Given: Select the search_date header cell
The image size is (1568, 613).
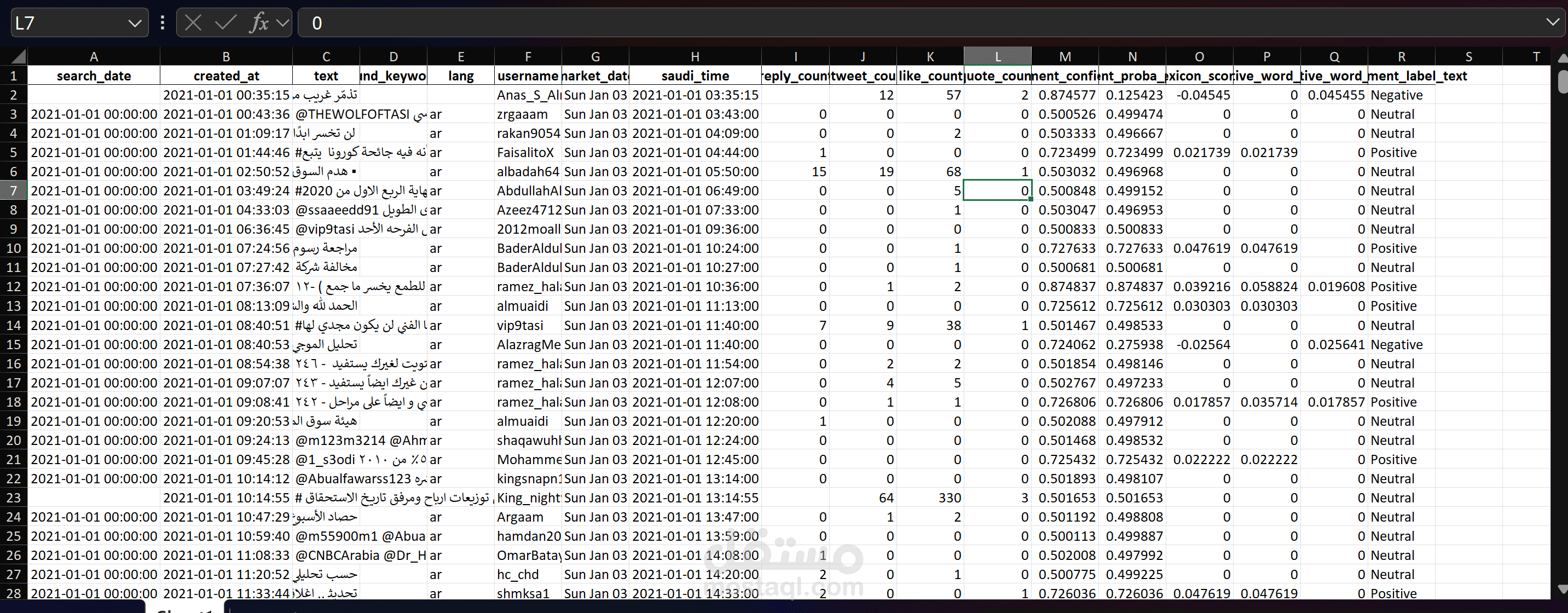Looking at the screenshot, I should (94, 76).
